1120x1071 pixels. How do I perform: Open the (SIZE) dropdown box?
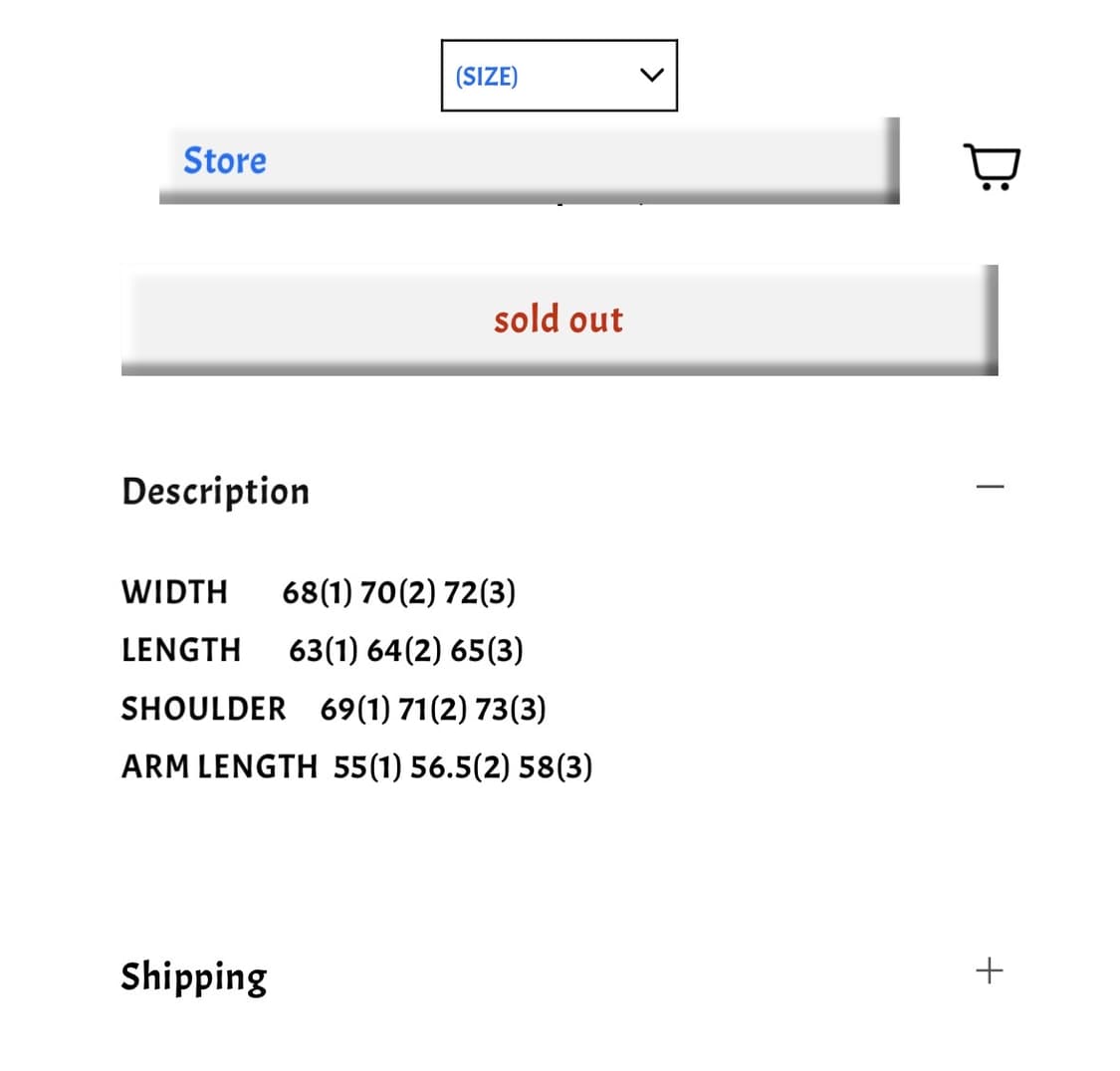[x=559, y=76]
